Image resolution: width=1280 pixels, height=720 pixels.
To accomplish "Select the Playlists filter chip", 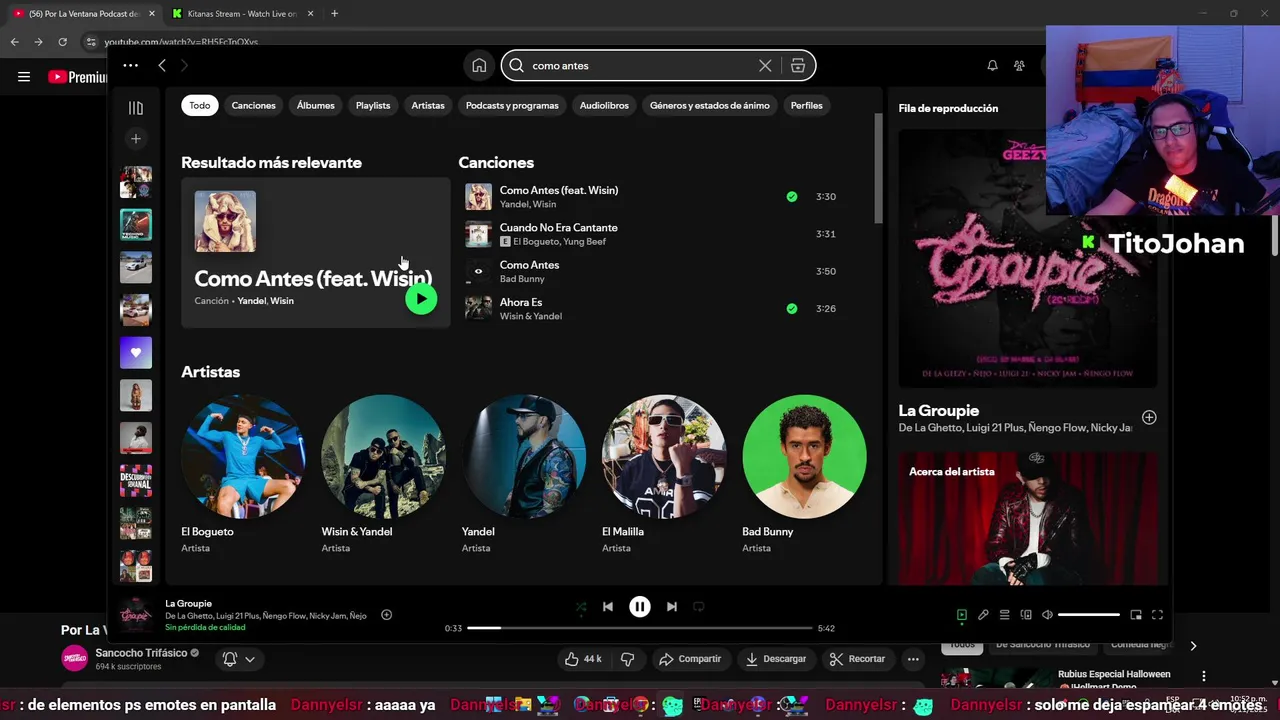I will pos(373,105).
